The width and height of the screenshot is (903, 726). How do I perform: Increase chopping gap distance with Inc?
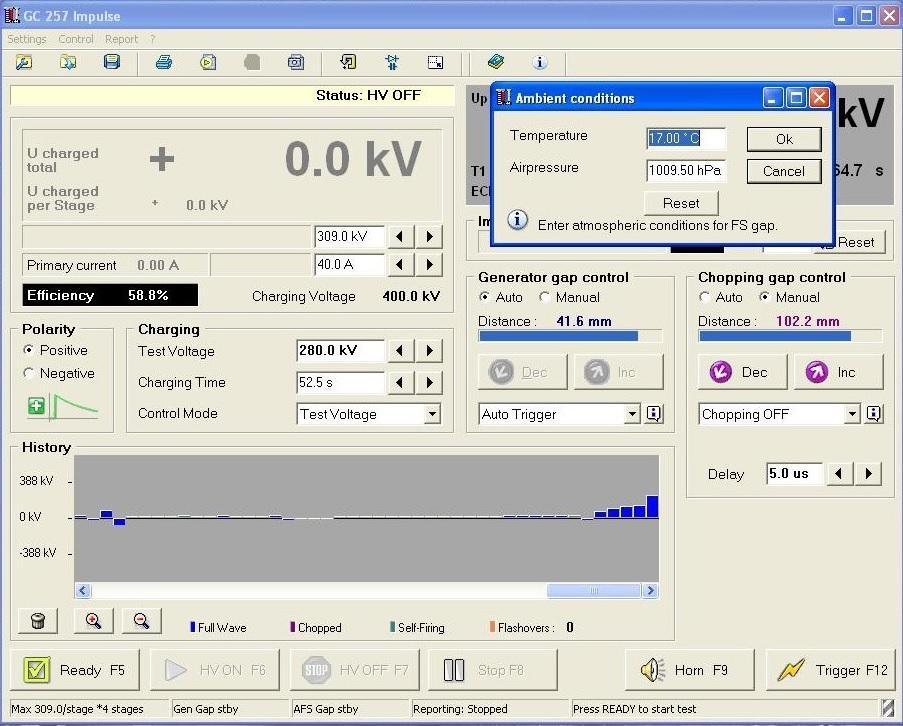pyautogui.click(x=838, y=372)
